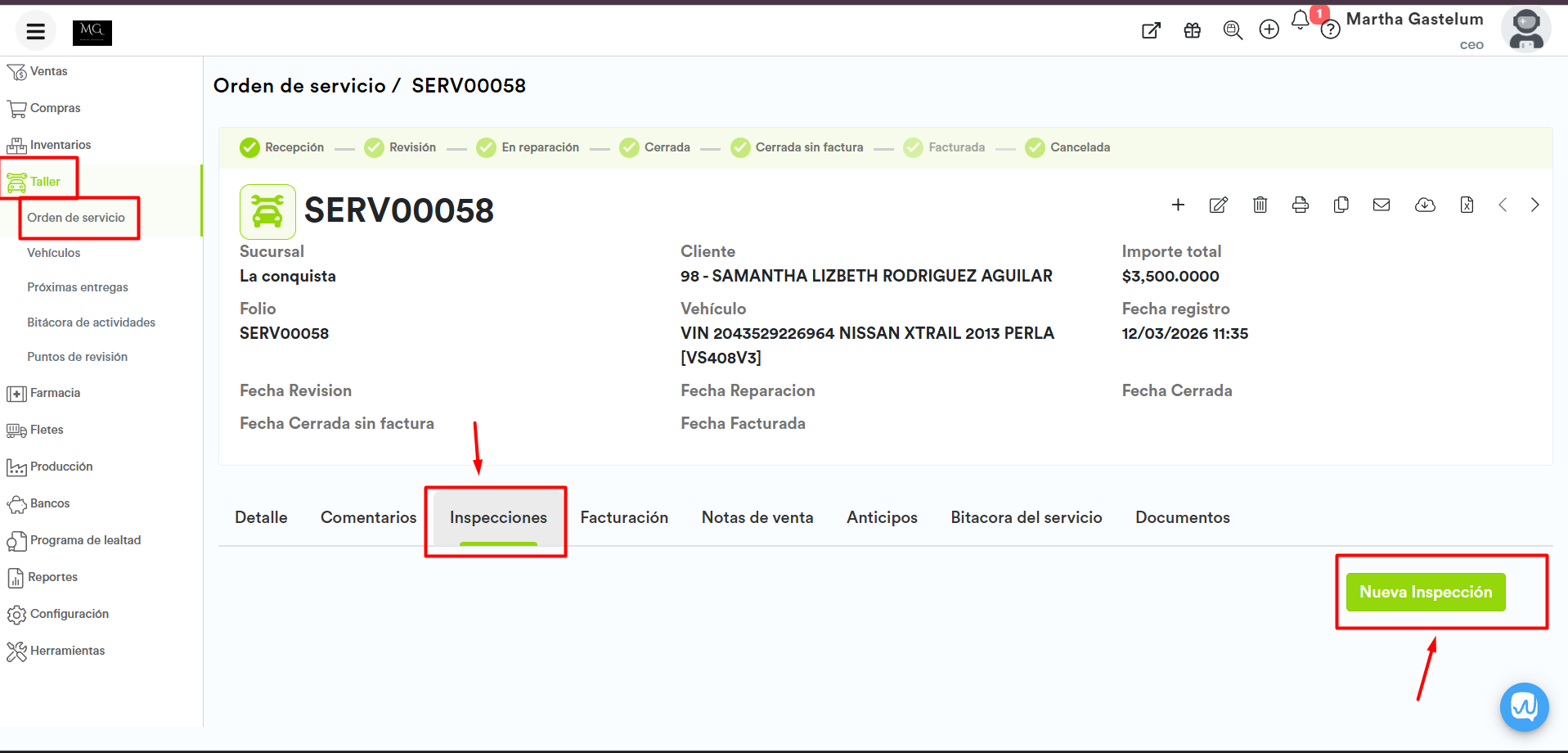The height and width of the screenshot is (753, 1568).
Task: Switch to the Detalle tab
Action: click(261, 517)
